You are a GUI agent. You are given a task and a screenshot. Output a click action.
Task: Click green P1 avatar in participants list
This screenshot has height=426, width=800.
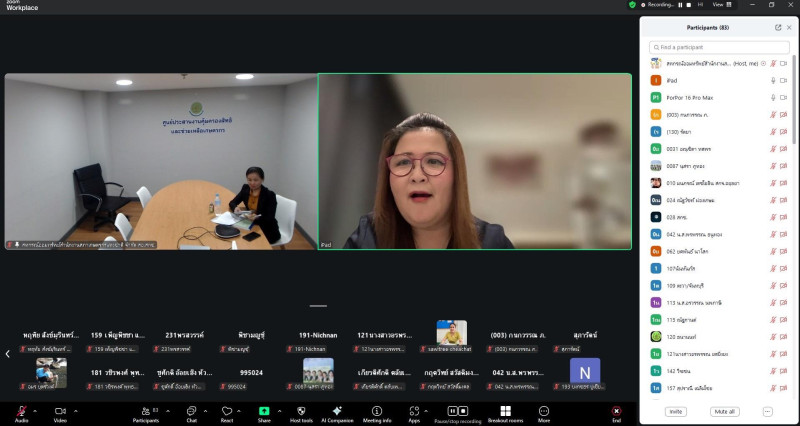point(656,97)
